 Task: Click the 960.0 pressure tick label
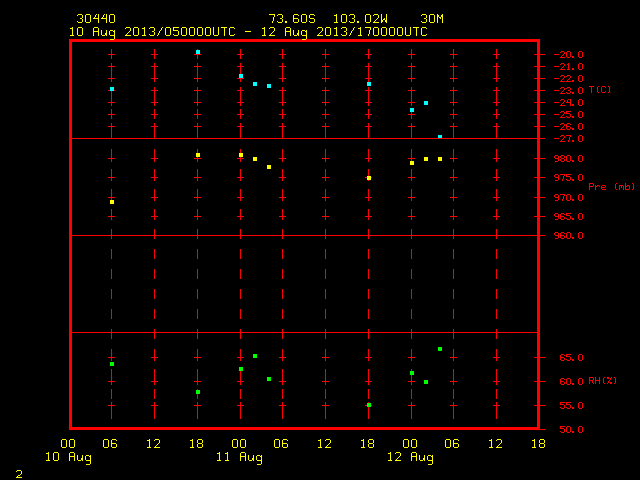click(x=569, y=236)
